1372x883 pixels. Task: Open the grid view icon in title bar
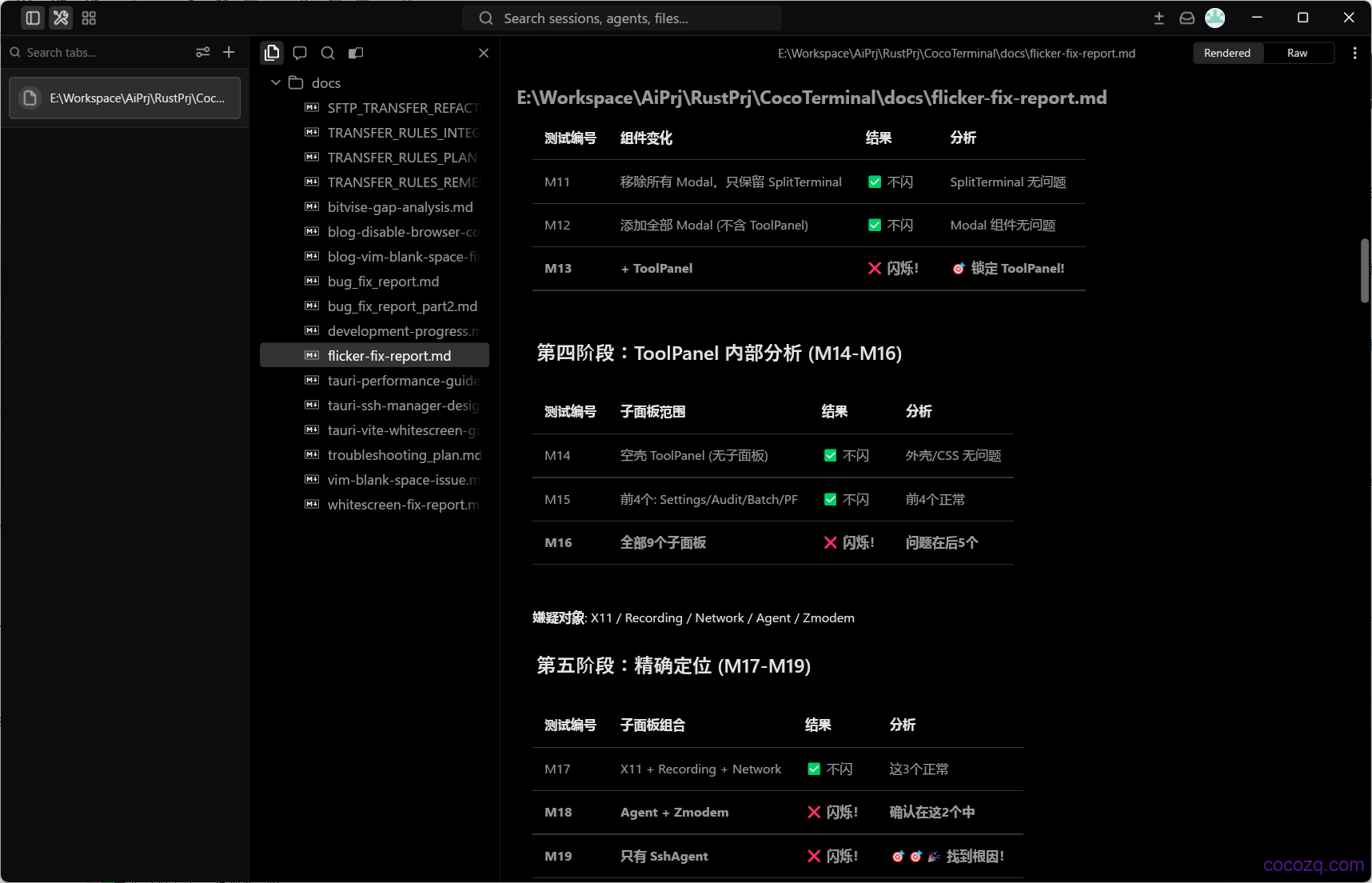click(89, 18)
